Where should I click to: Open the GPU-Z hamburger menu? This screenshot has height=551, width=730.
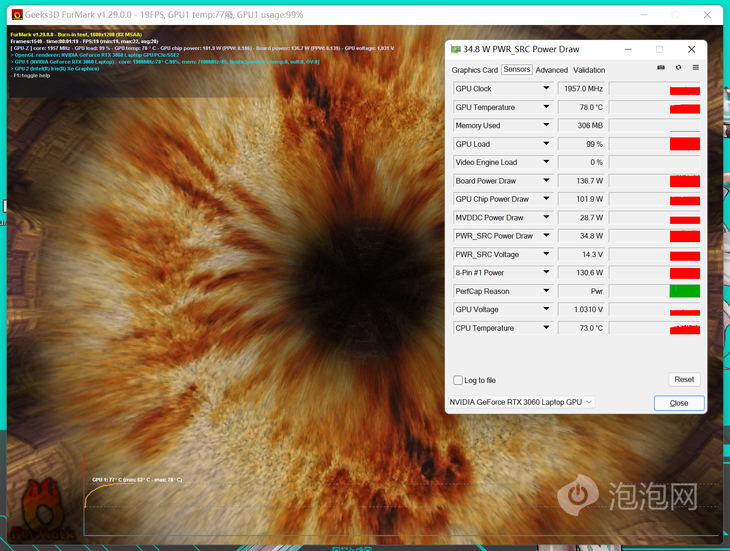pyautogui.click(x=695, y=68)
